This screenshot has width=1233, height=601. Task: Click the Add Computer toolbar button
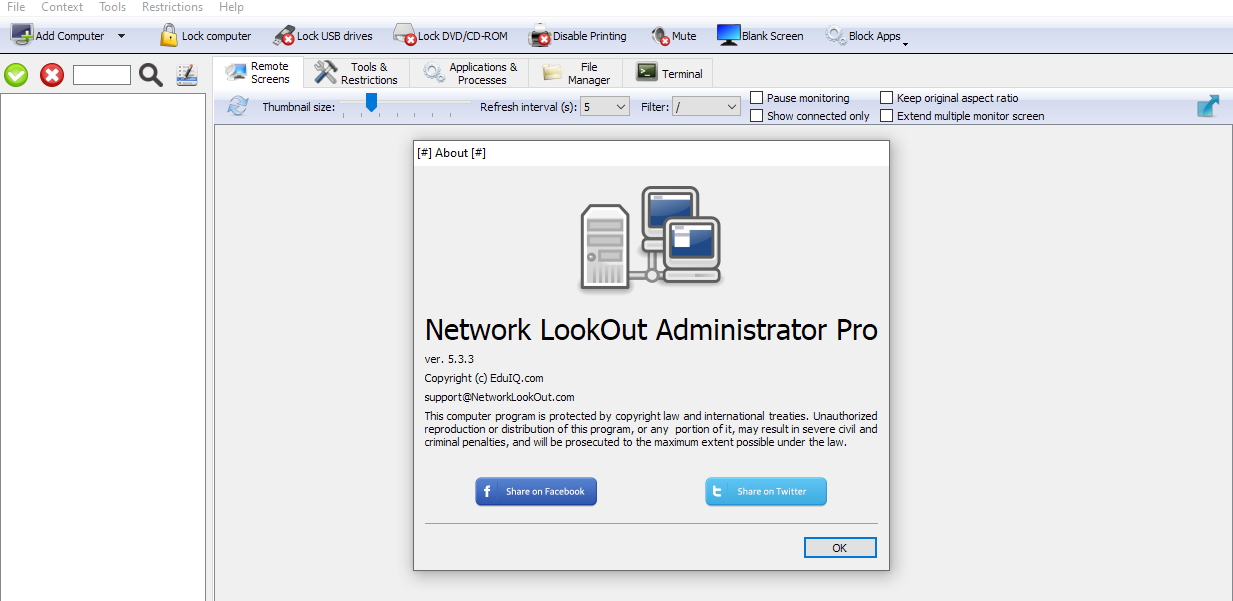(x=58, y=36)
